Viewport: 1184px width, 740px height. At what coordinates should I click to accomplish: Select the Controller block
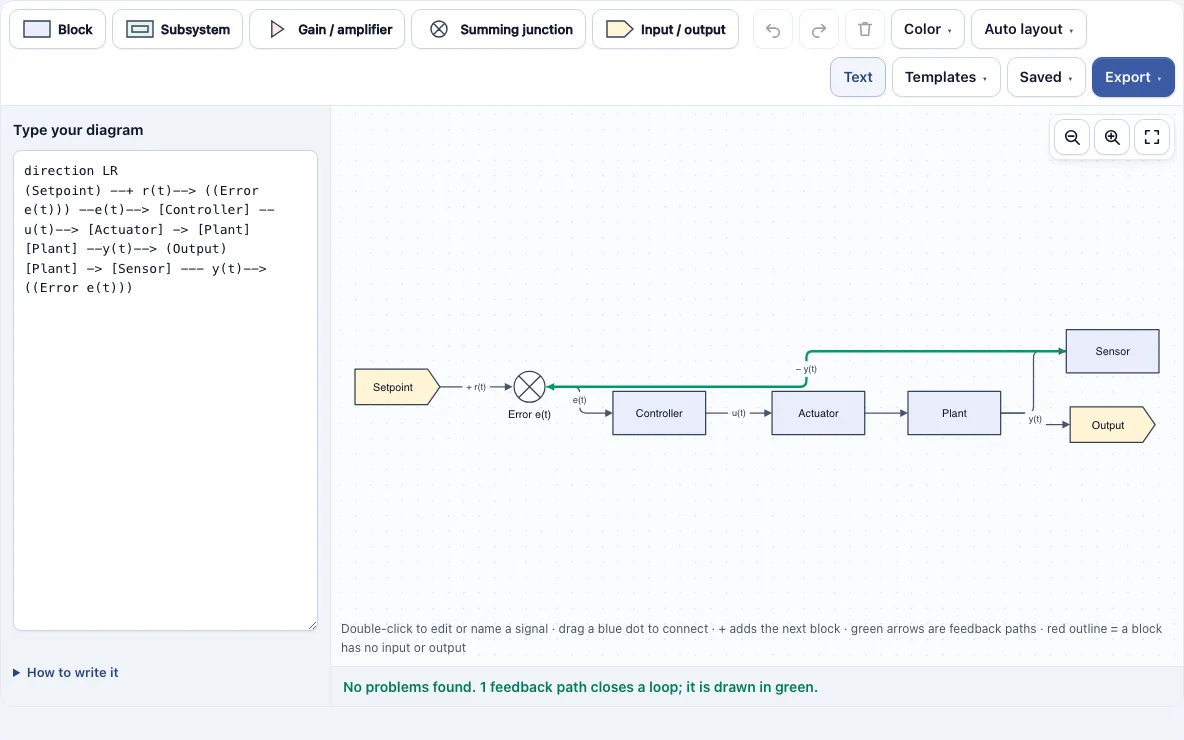(658, 413)
